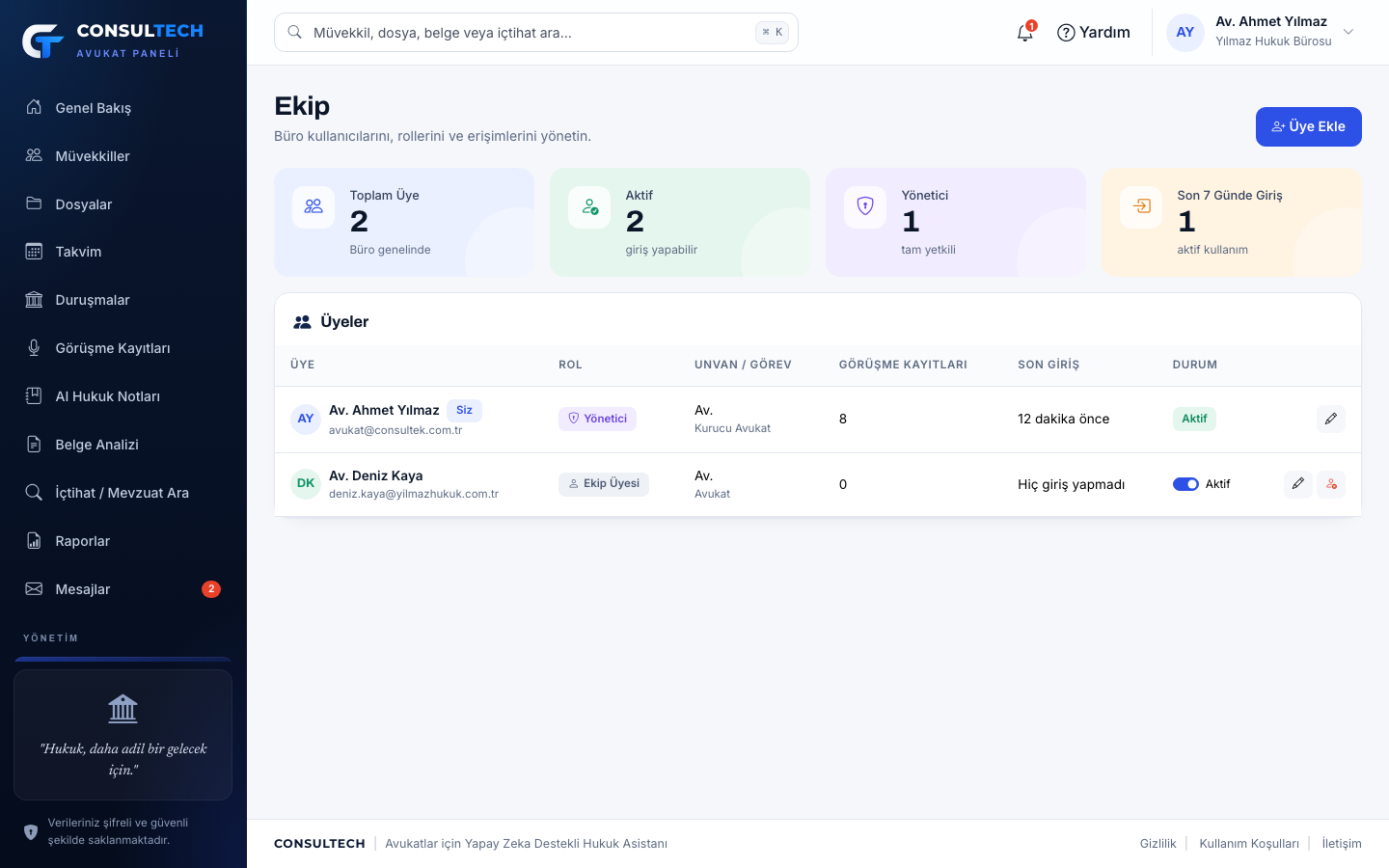The image size is (1389, 868).
Task: Click the Toplam Üye card icon
Action: (x=313, y=207)
